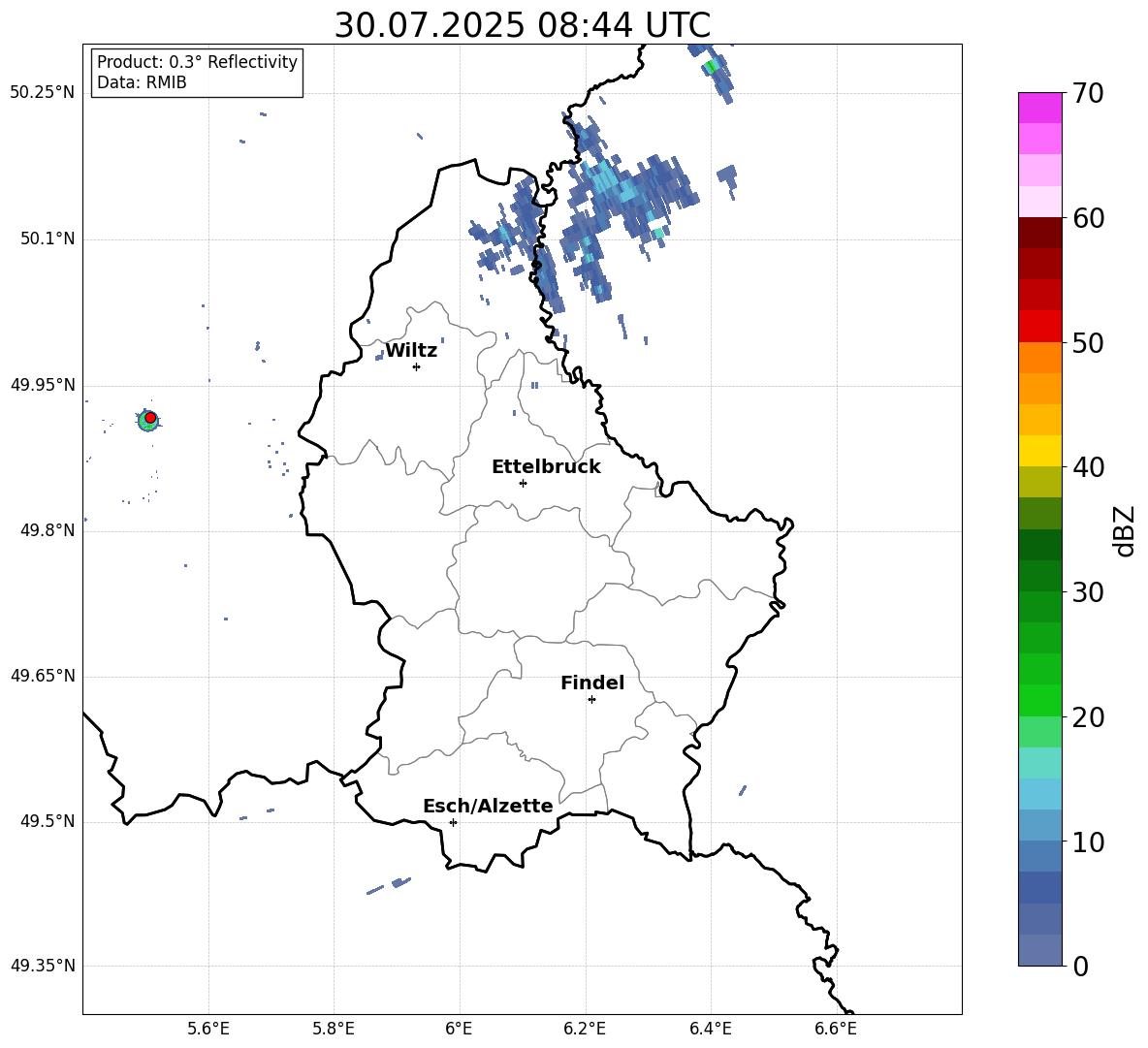Click the colorbar tick label 40
1148x1048 pixels.
tap(1088, 467)
